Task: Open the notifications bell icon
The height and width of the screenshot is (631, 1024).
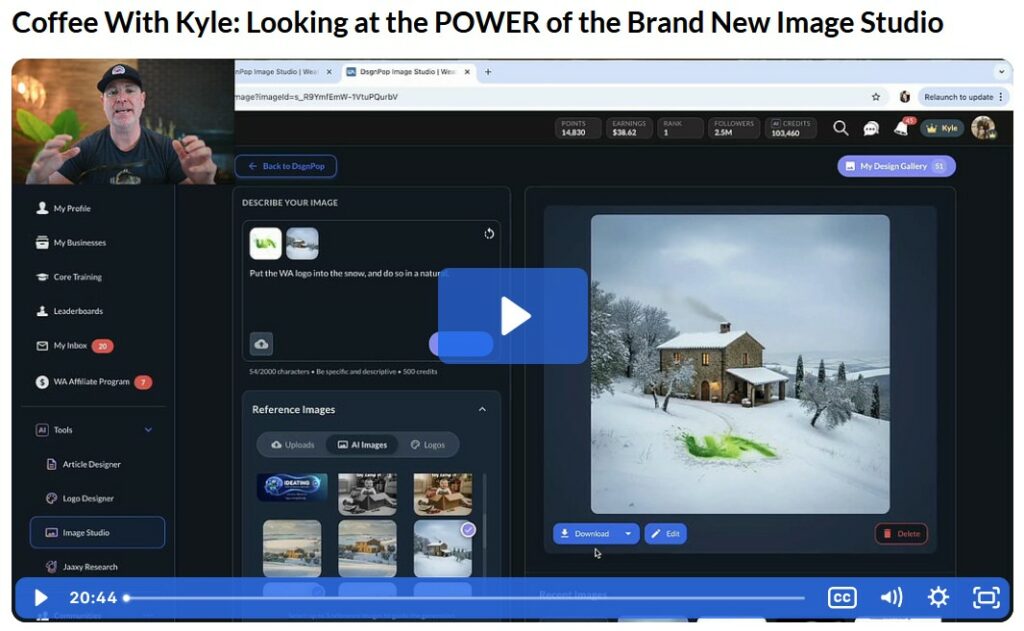Action: (x=900, y=129)
